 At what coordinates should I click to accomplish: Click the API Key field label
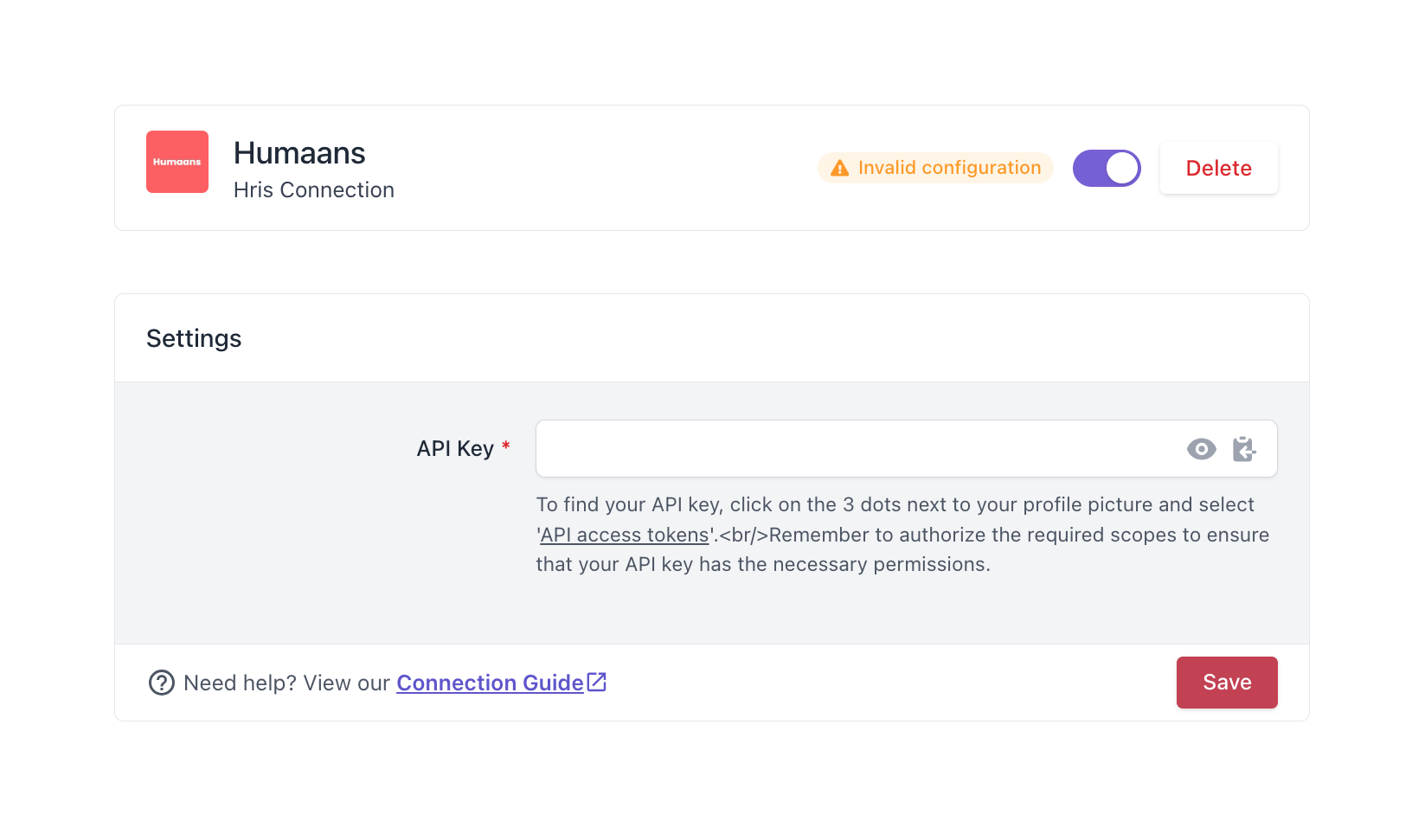(x=455, y=448)
